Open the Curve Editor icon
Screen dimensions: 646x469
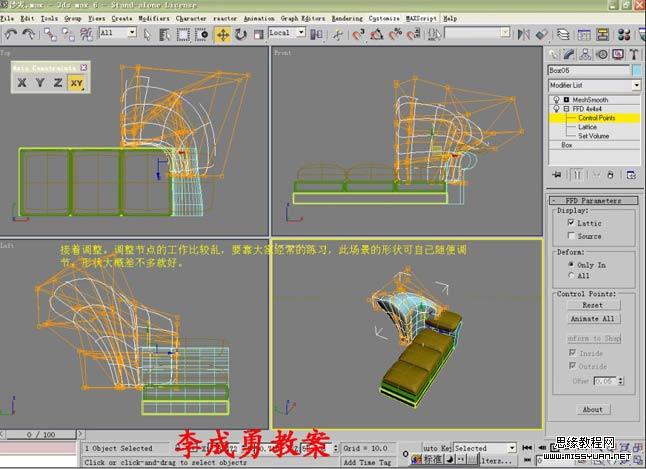pyautogui.click(x=584, y=35)
